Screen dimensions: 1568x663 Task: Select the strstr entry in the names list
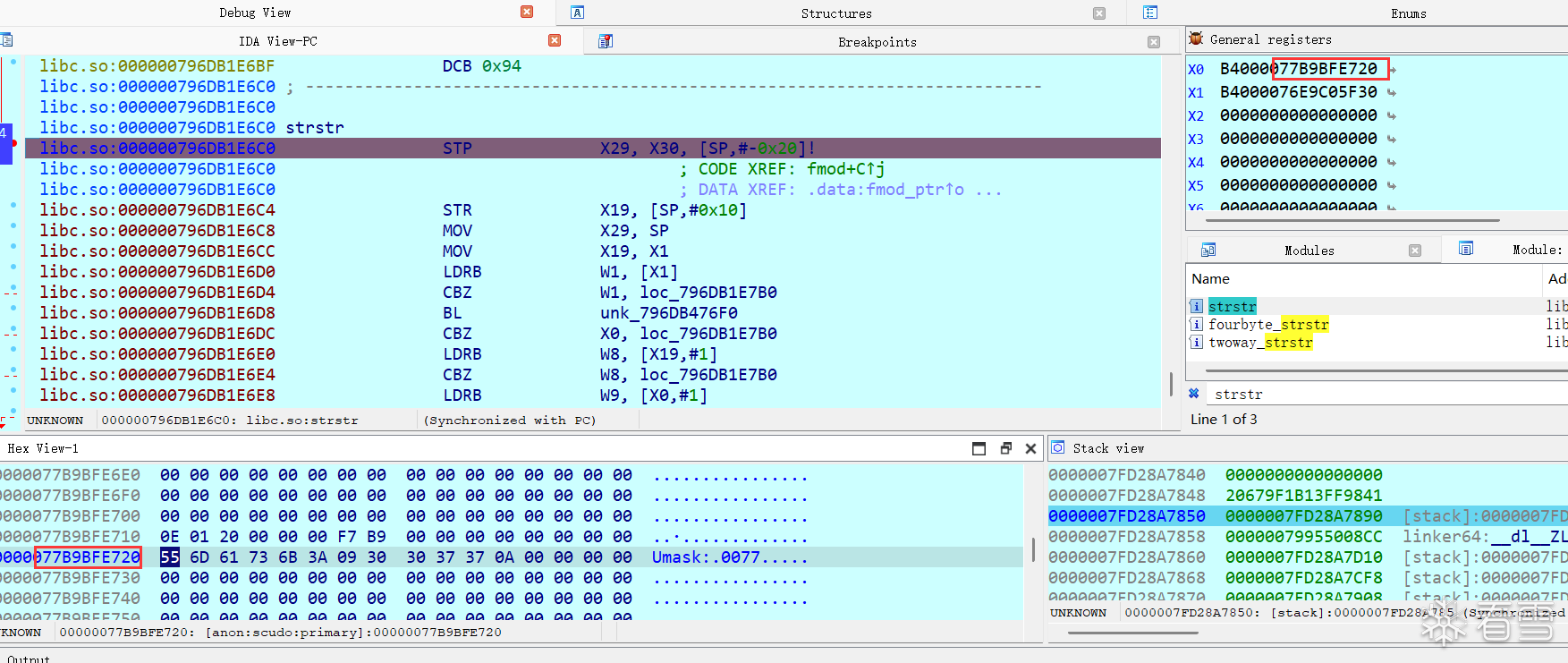point(1233,306)
